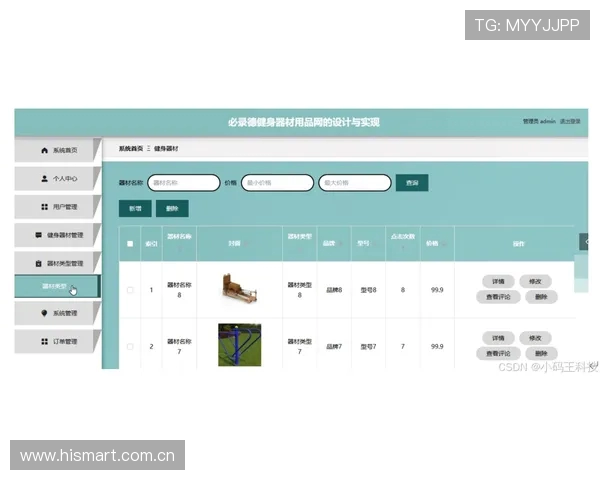Check the checkbox for row 2
This screenshot has height=480, width=600.
pos(129,346)
